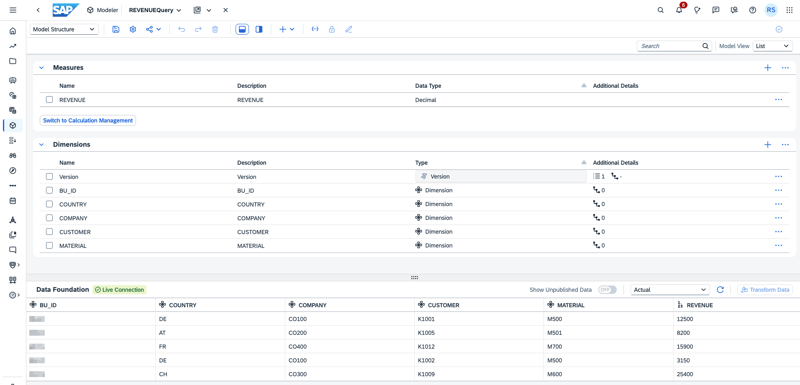Open the RS user profile avatar
Screen dimensions: 800x385
tap(771, 10)
